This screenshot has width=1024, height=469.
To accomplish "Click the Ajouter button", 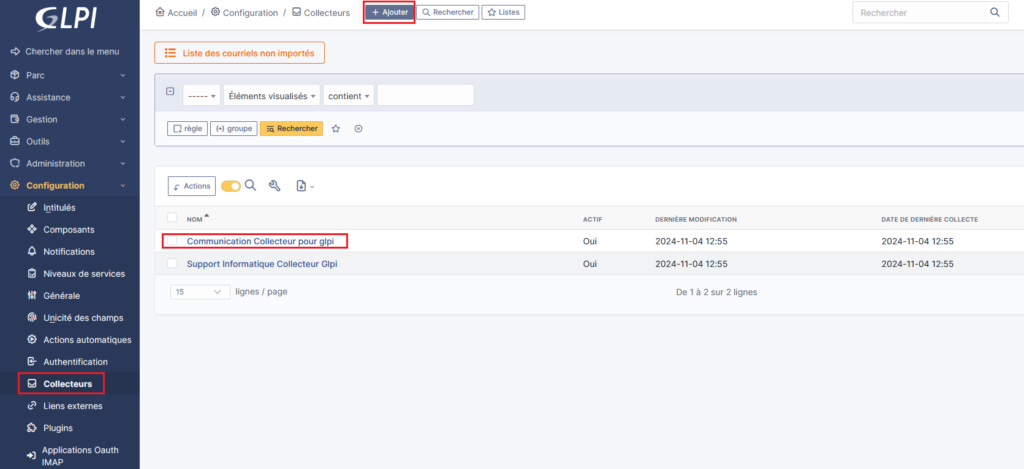I will [389, 12].
